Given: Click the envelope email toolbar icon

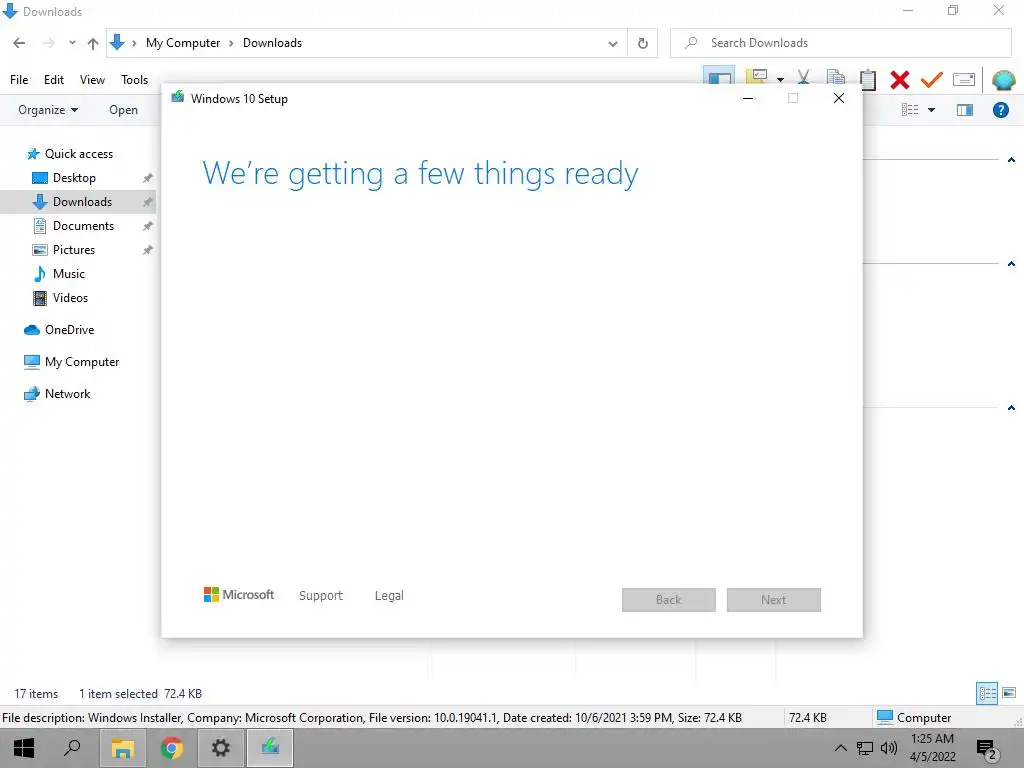Looking at the screenshot, I should point(963,80).
